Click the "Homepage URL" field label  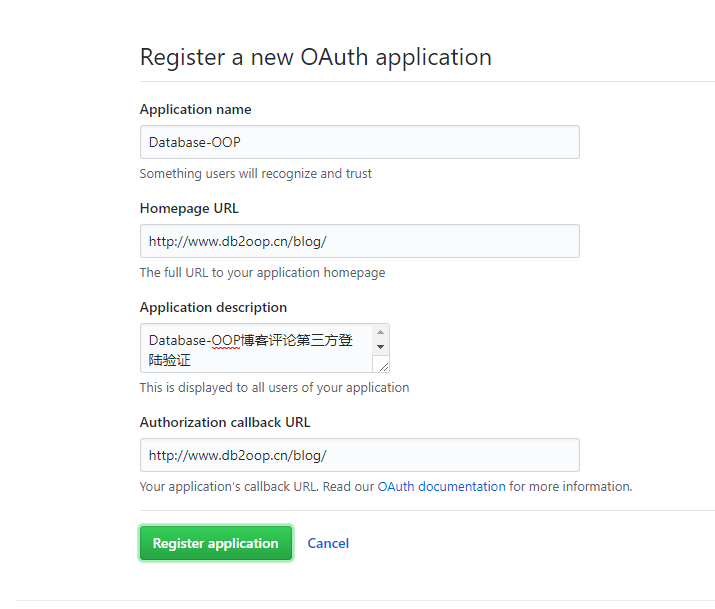(x=189, y=209)
